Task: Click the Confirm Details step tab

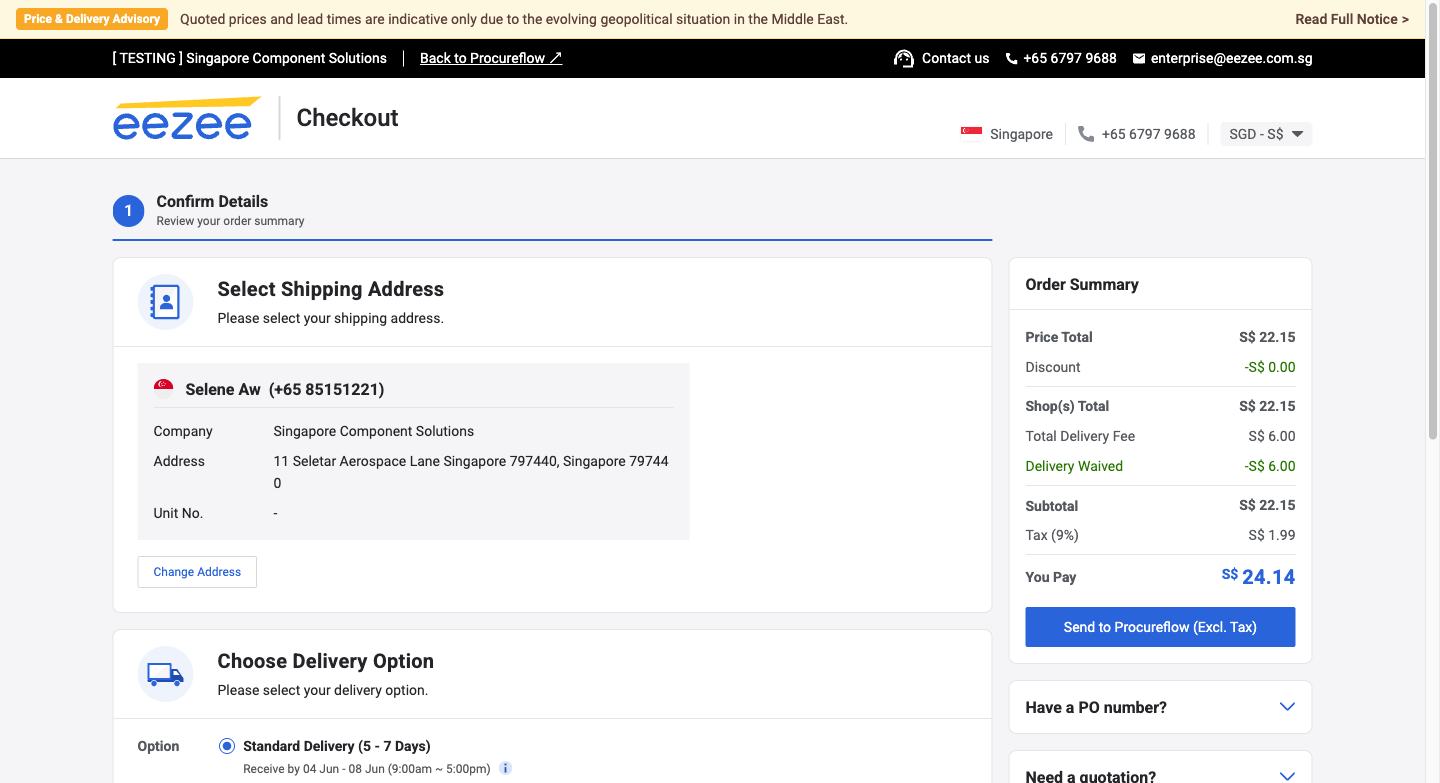Action: click(x=552, y=211)
